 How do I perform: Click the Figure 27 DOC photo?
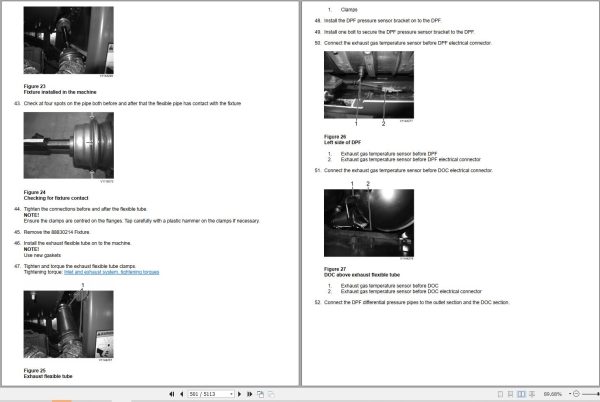(x=369, y=223)
